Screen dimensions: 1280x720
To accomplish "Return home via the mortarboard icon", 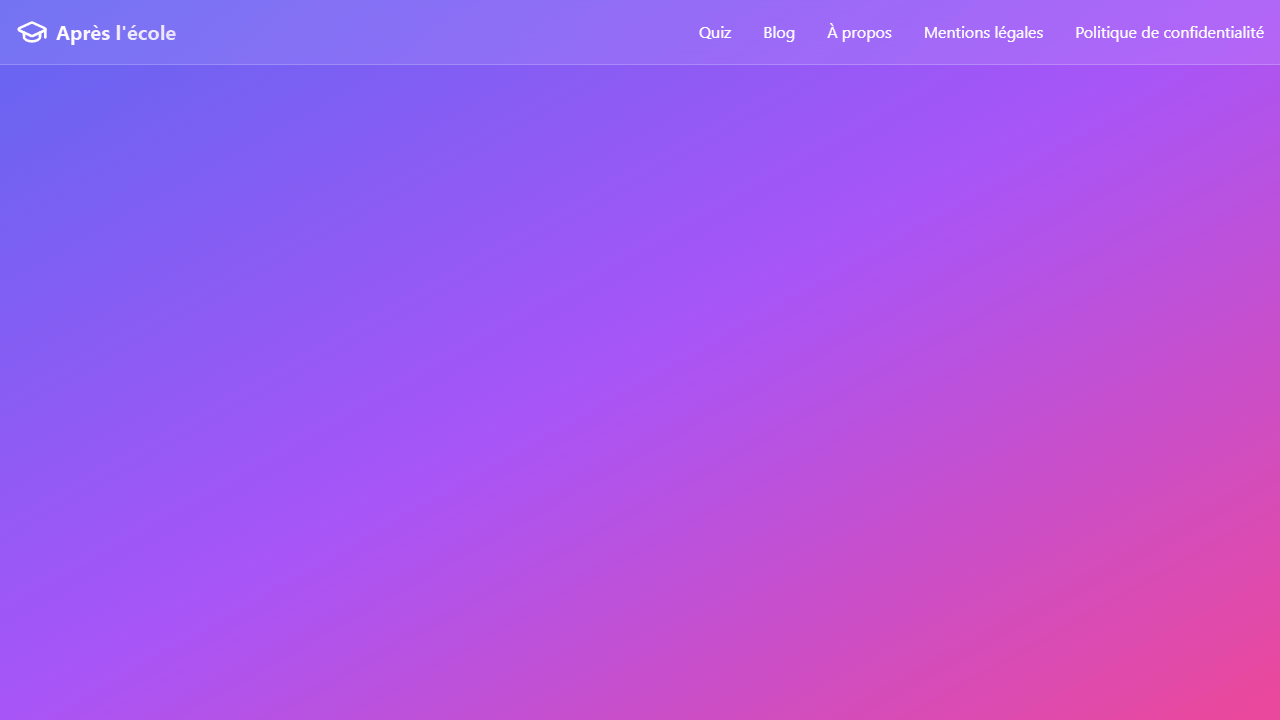I will tap(32, 32).
